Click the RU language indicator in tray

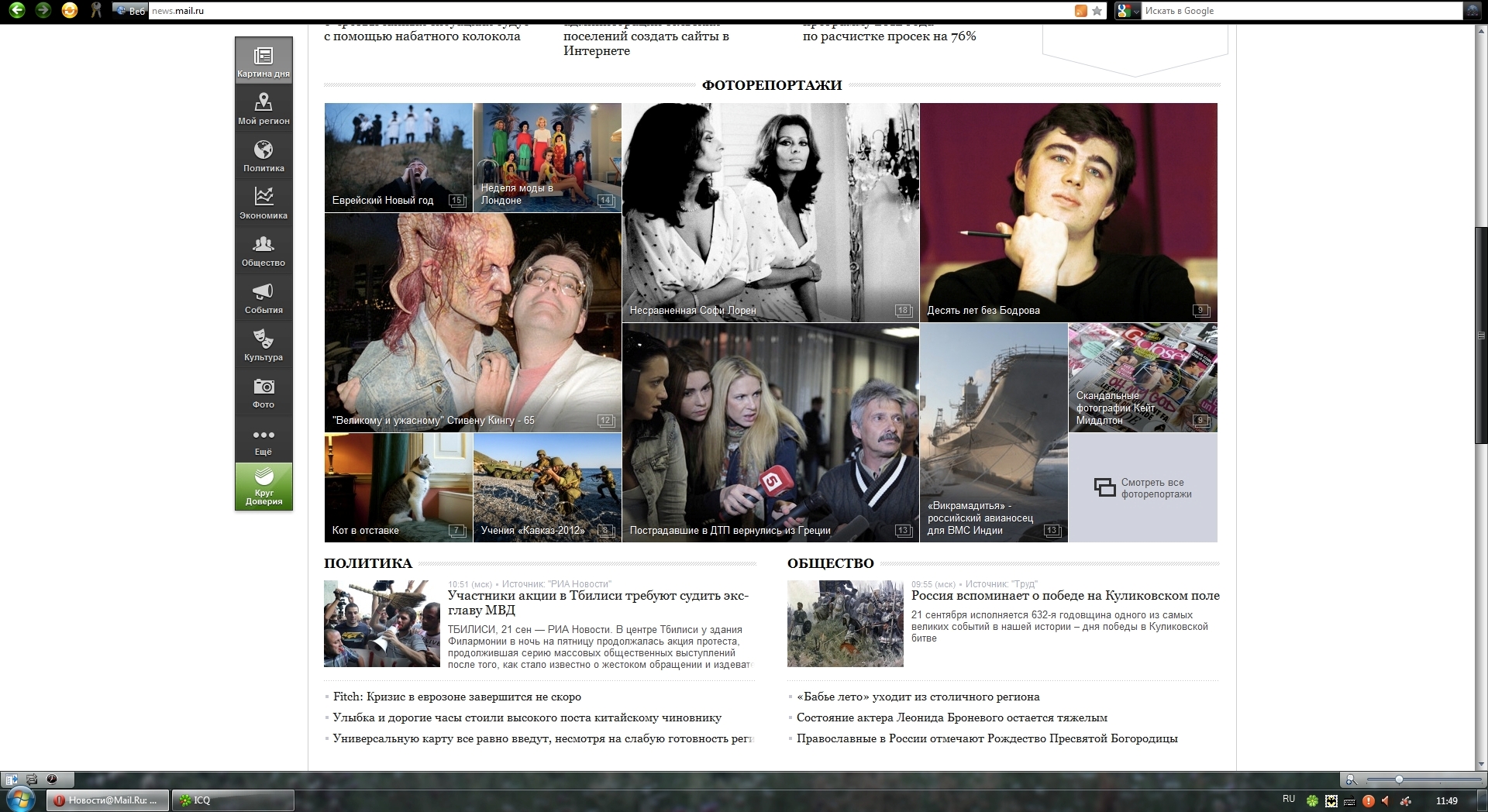coord(1289,799)
